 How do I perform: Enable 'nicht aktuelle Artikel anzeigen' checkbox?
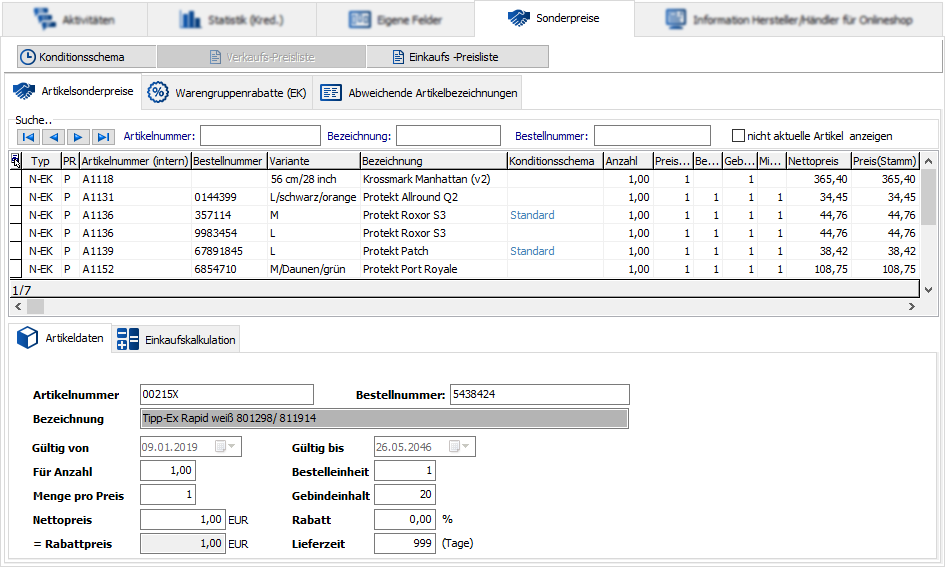(x=738, y=136)
